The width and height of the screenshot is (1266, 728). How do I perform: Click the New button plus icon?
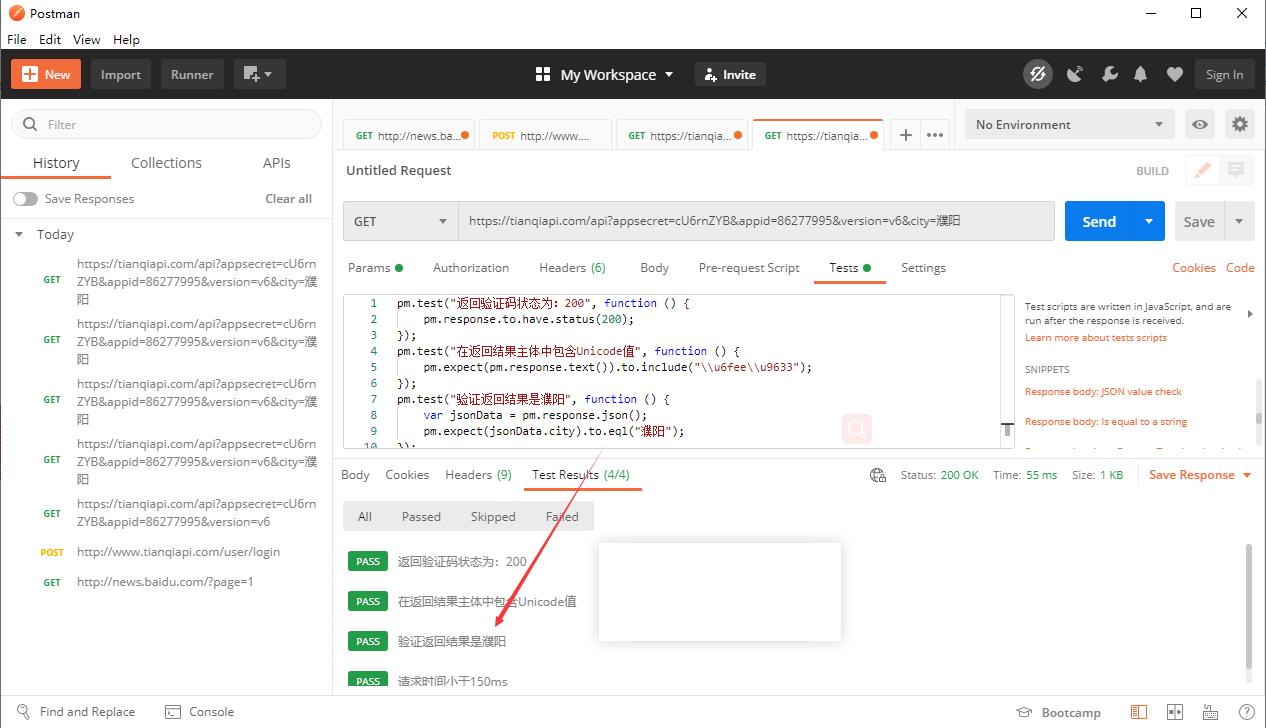click(x=29, y=74)
